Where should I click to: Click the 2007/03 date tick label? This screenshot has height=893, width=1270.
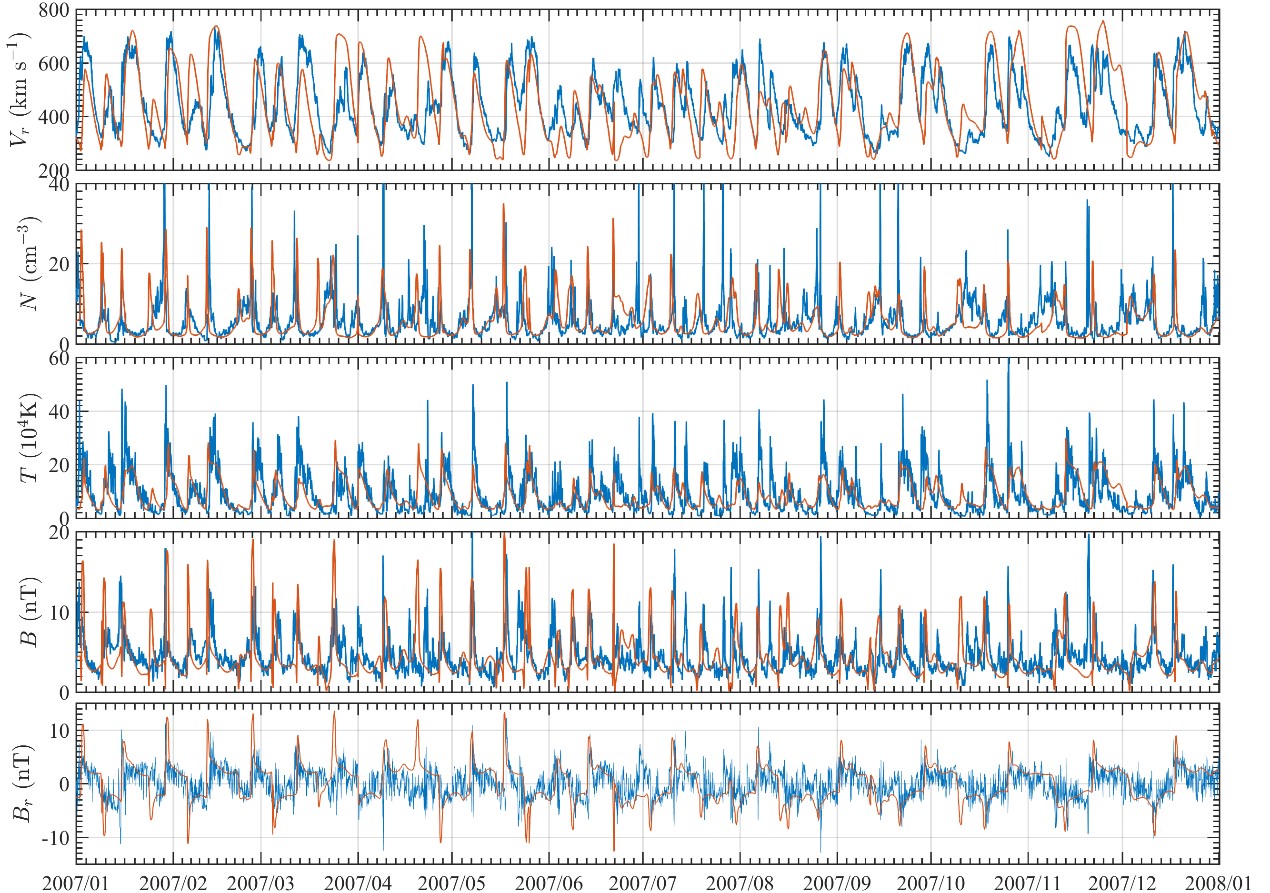(x=260, y=881)
